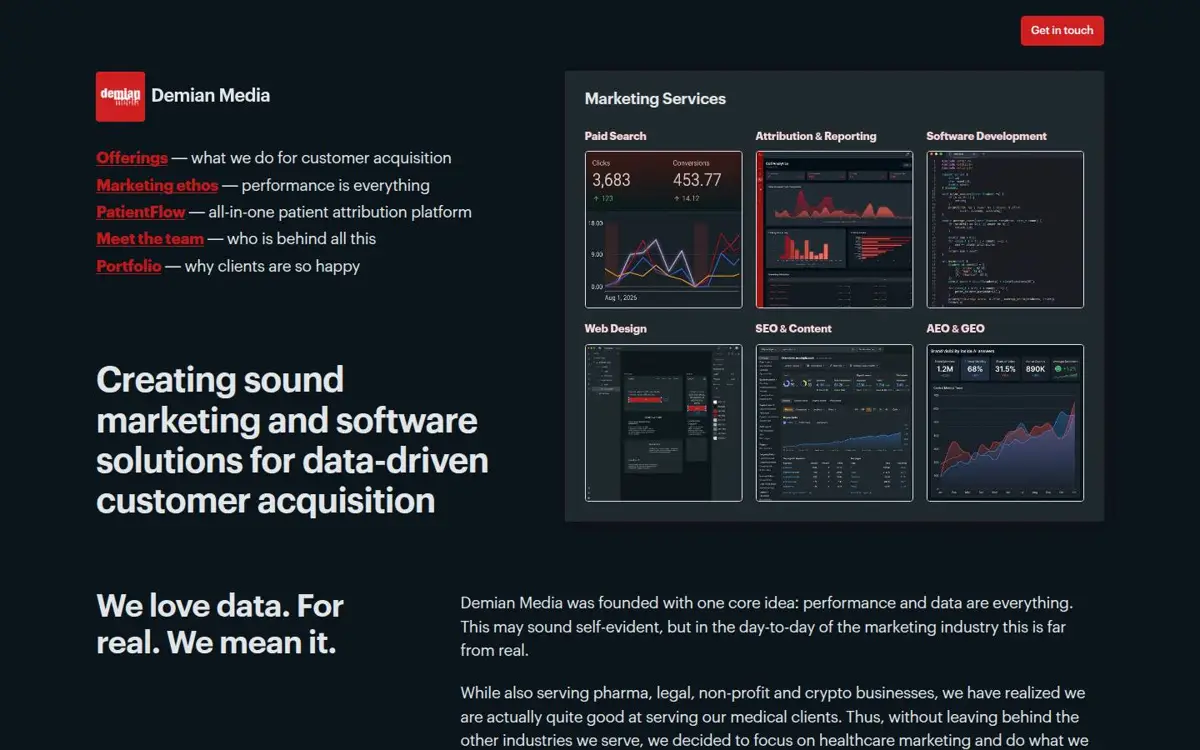1200x750 pixels.
Task: Open the Offerings link
Action: 132,158
